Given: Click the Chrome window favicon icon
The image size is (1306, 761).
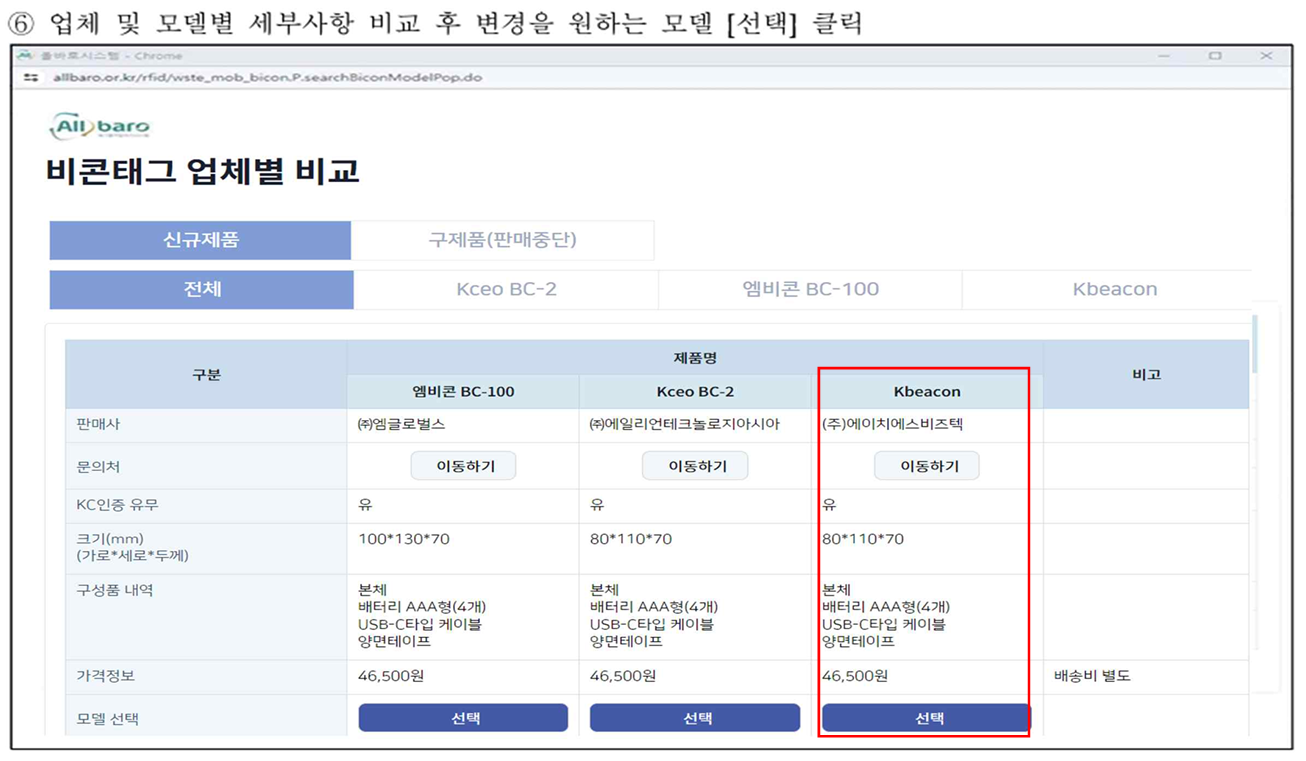Looking at the screenshot, I should pos(26,56).
